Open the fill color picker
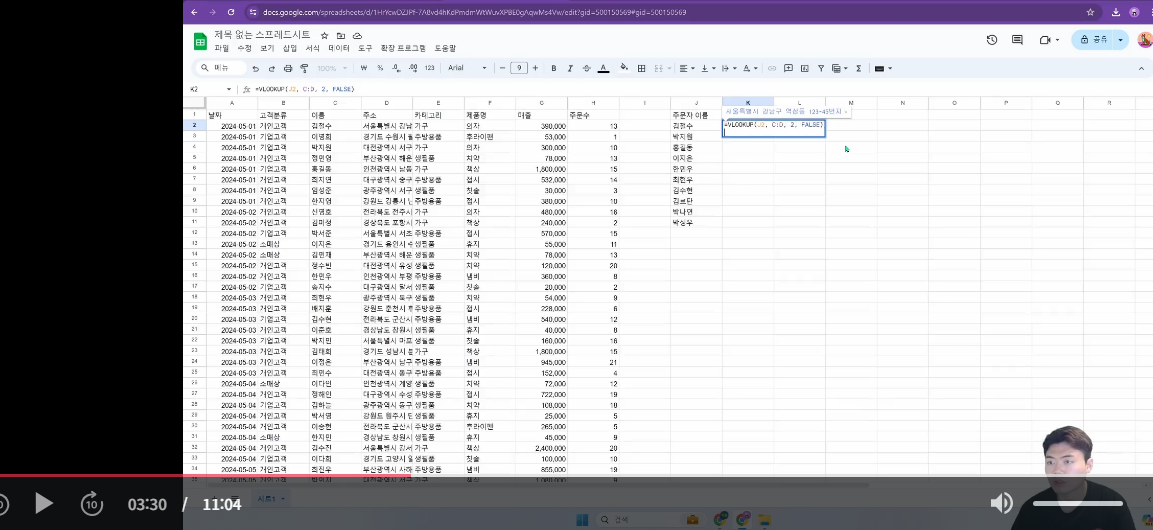Screen dimensions: 1153x530 624,68
